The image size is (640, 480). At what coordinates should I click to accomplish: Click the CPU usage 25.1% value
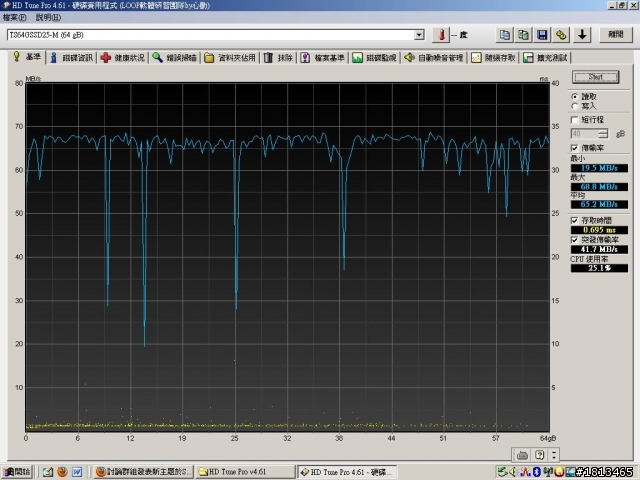click(x=599, y=268)
